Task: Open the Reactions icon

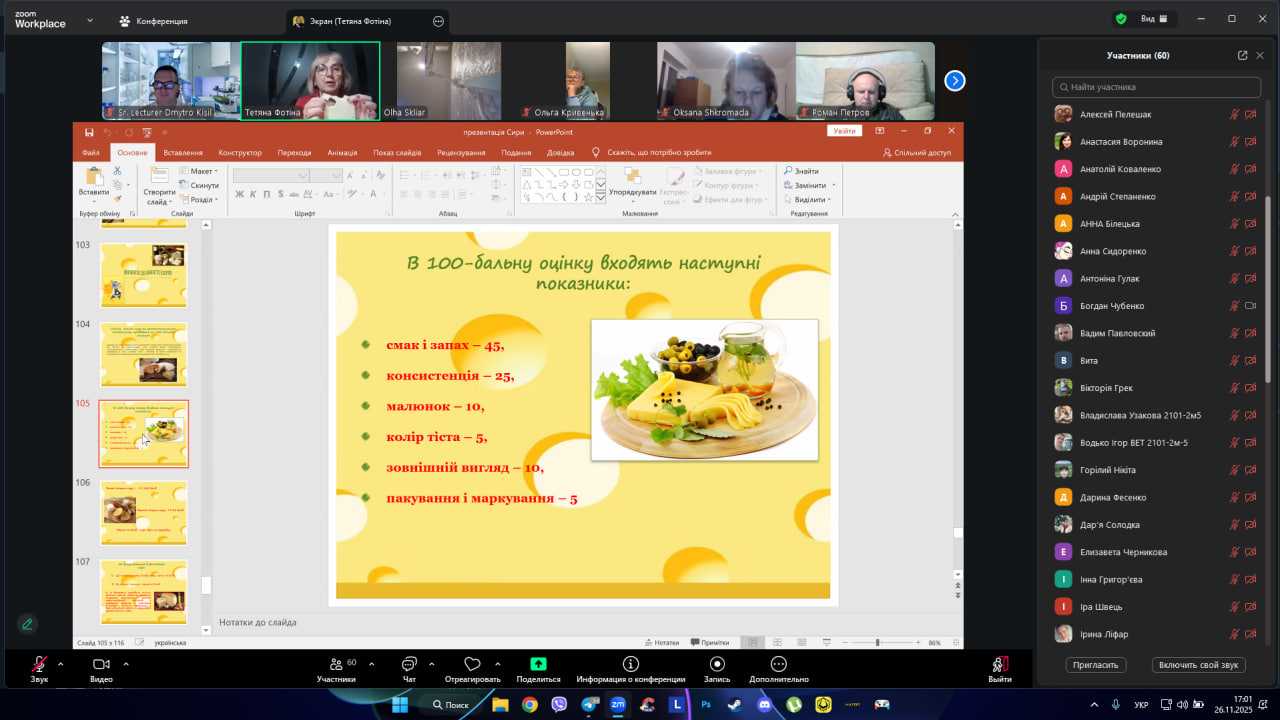Action: [x=472, y=664]
